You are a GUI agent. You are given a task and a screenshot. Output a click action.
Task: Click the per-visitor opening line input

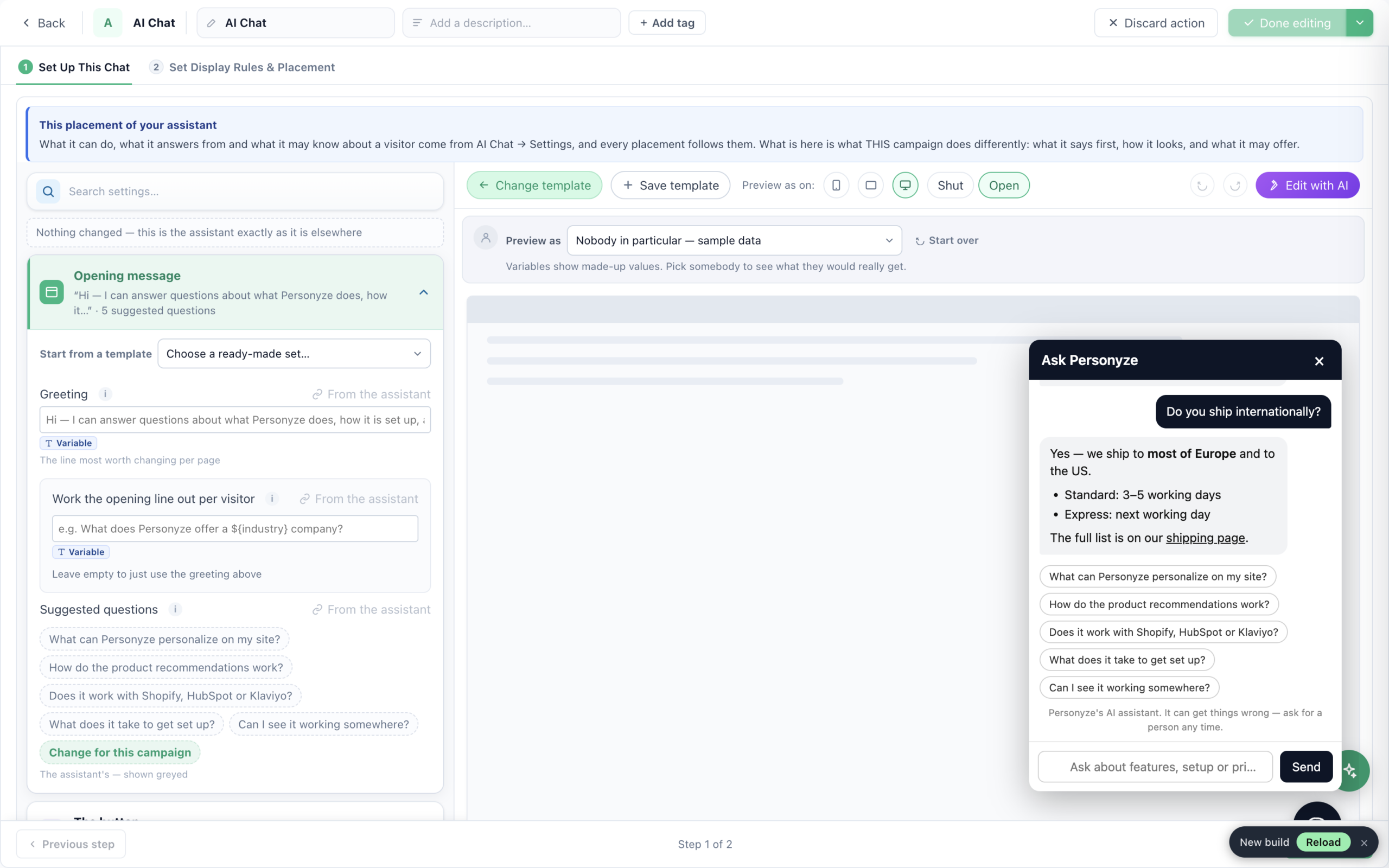[235, 529]
